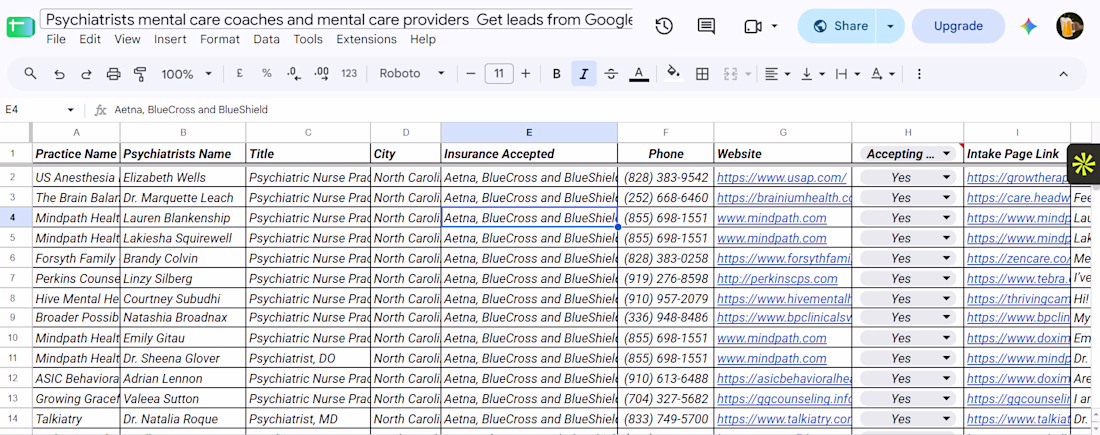Open the Format menu
The height and width of the screenshot is (435, 1100).
click(x=220, y=39)
